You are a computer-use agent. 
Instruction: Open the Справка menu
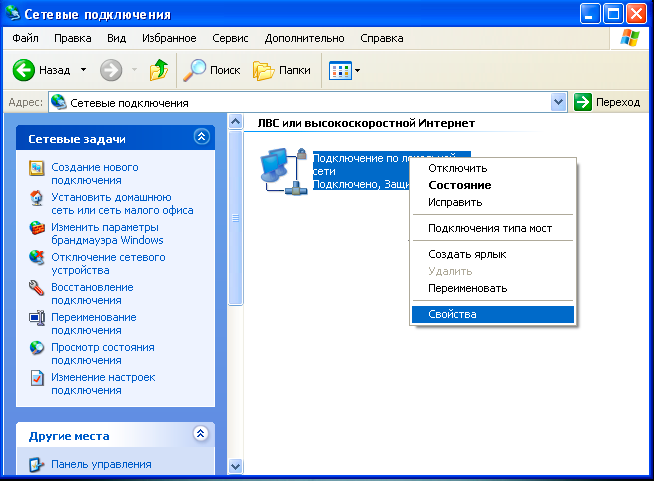point(382,38)
